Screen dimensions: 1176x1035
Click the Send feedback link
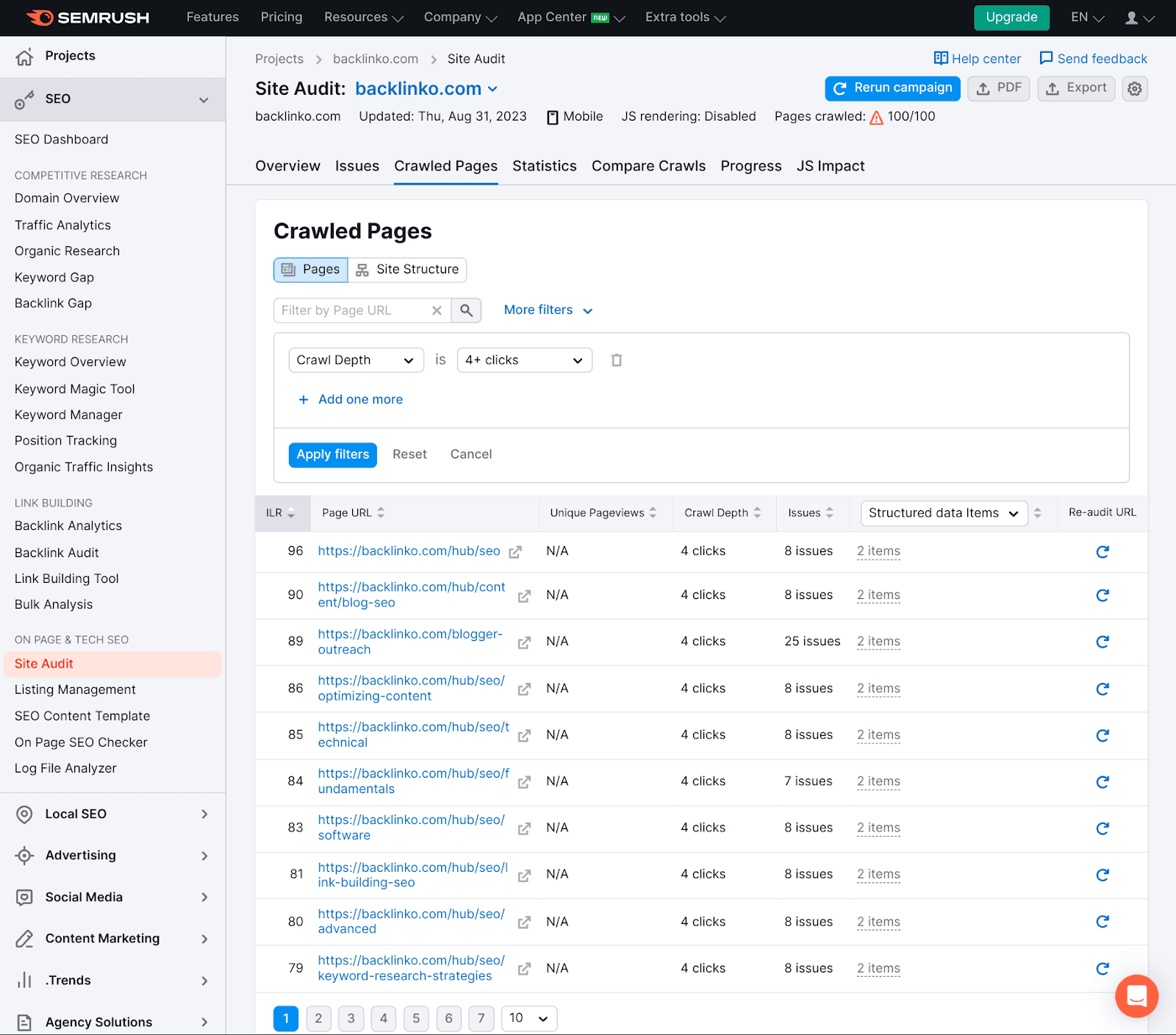click(x=1093, y=59)
